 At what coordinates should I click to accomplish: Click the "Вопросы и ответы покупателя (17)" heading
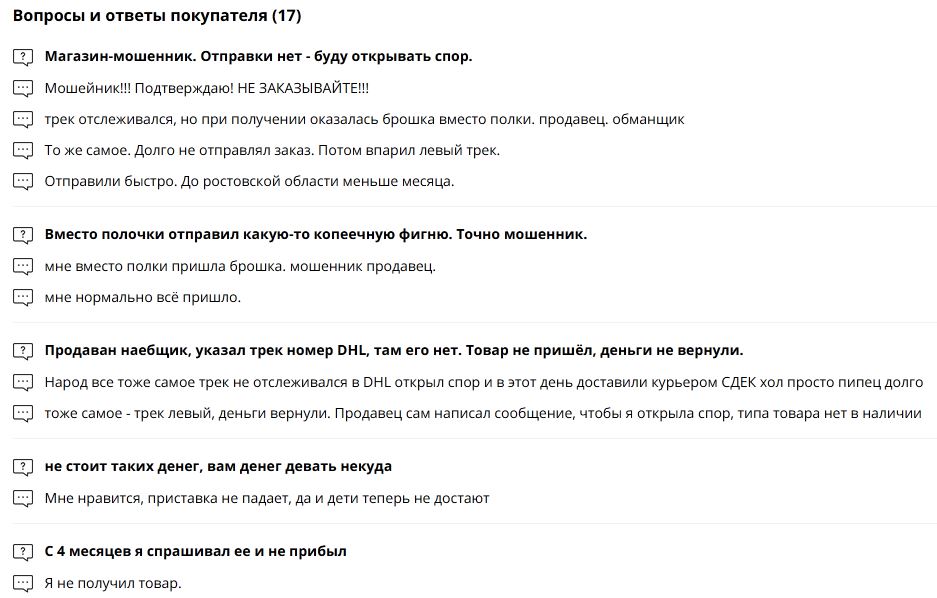click(157, 16)
